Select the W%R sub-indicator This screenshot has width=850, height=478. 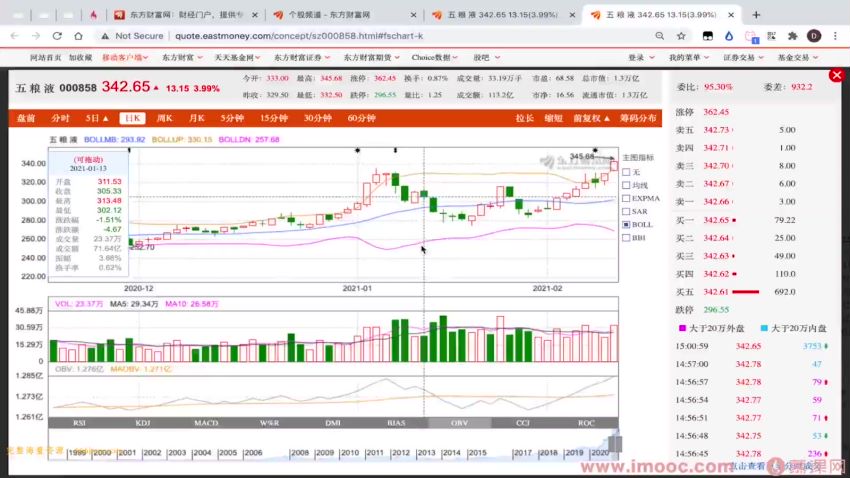pyautogui.click(x=269, y=423)
